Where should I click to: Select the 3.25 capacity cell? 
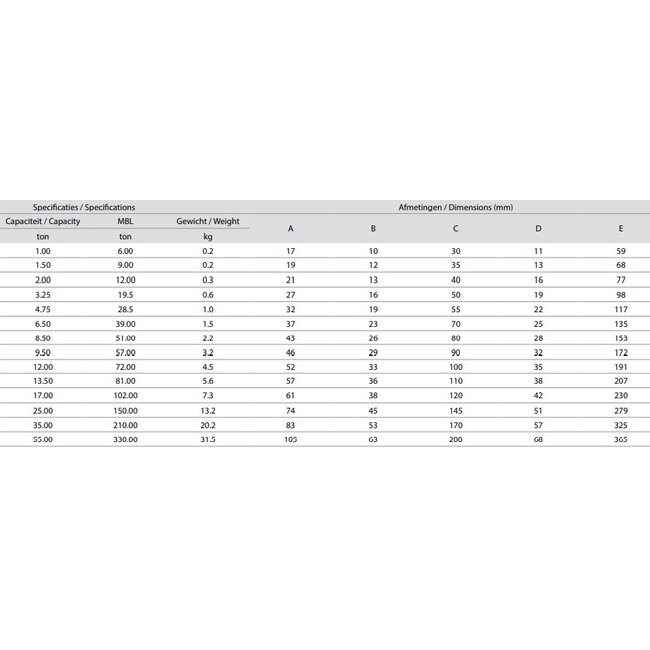[x=42, y=295]
